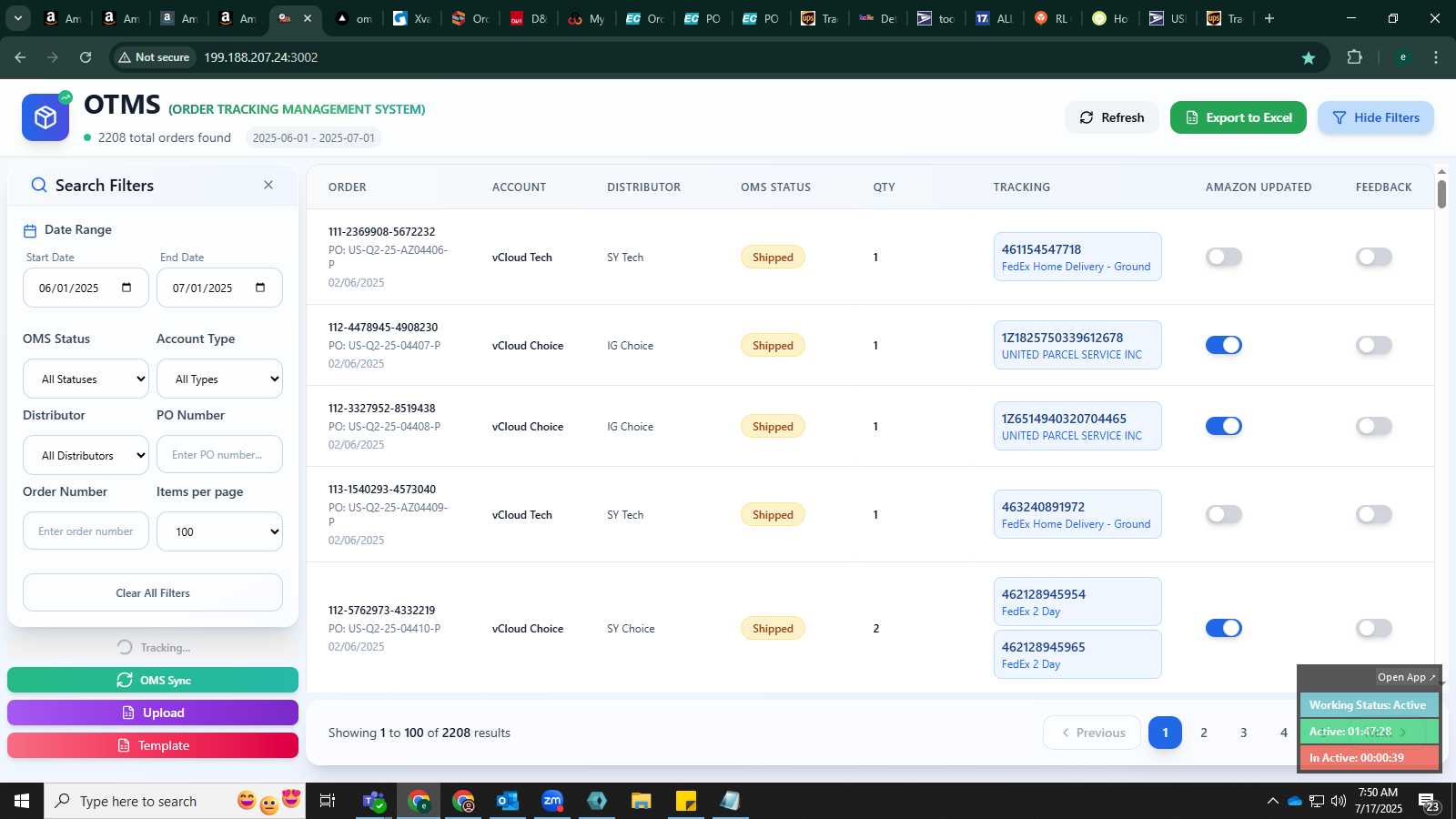This screenshot has width=1456, height=819.
Task: Switch to the 'Xva' browser tab
Action: (x=412, y=18)
